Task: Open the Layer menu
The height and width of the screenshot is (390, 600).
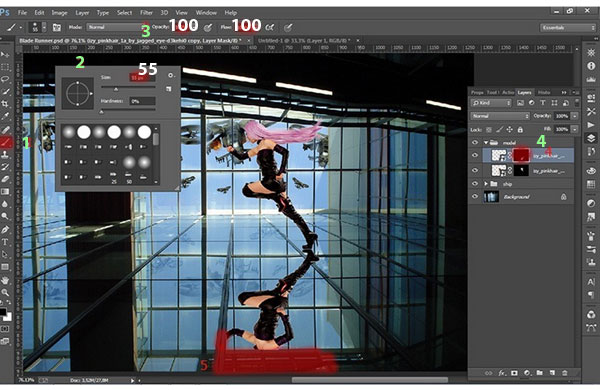Action: (82, 13)
